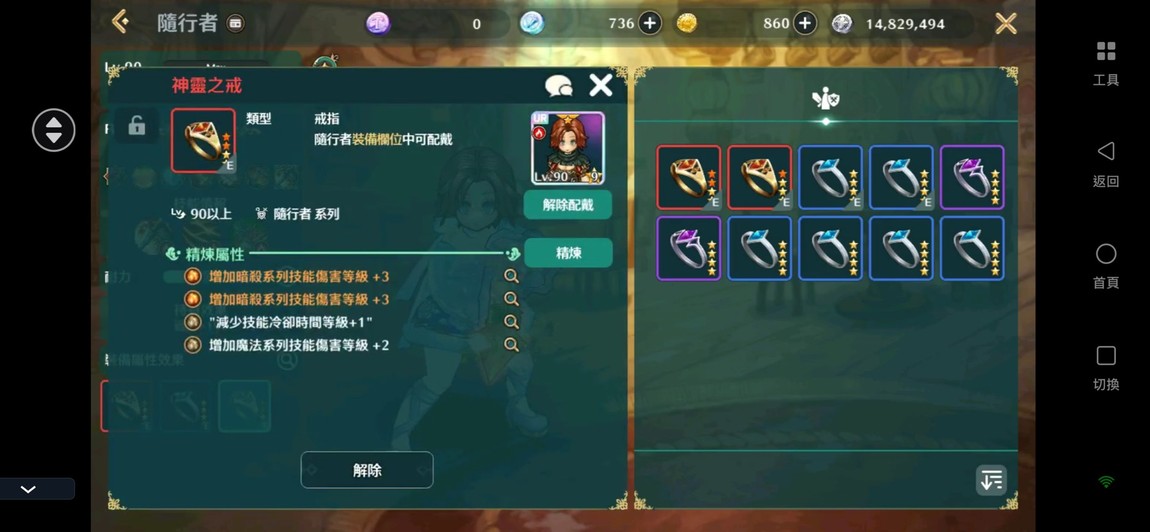Click the magnifier beside first 暗殺系列 attribute
Viewport: 1150px width, 532px height.
point(511,276)
